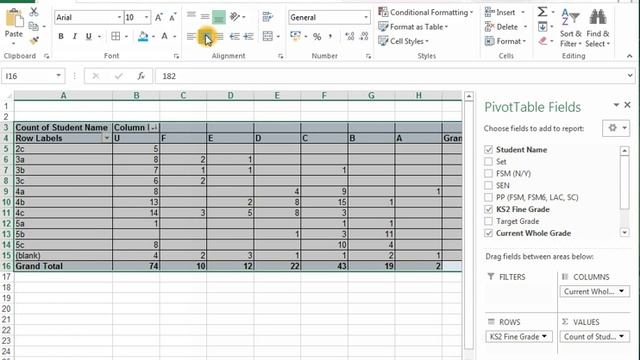The height and width of the screenshot is (360, 640).
Task: Increase font size with larger A icon
Action: pyautogui.click(x=159, y=17)
